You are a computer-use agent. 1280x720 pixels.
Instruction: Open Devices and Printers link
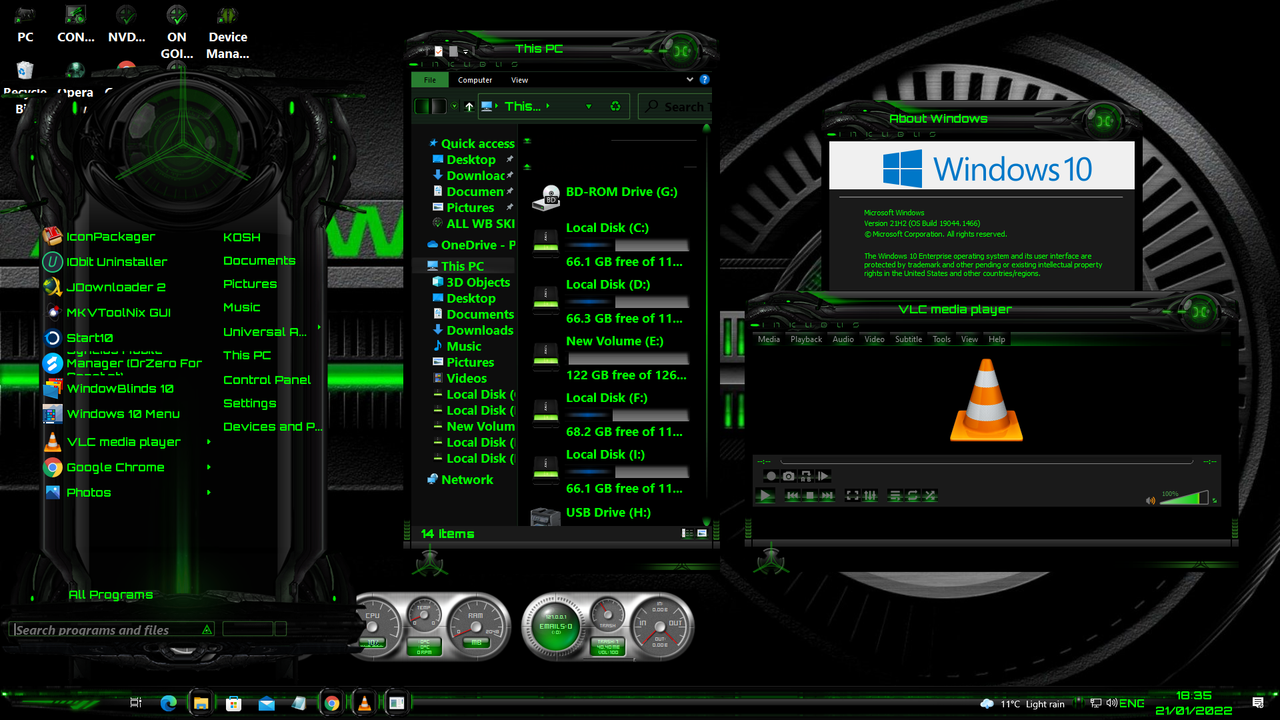[272, 427]
